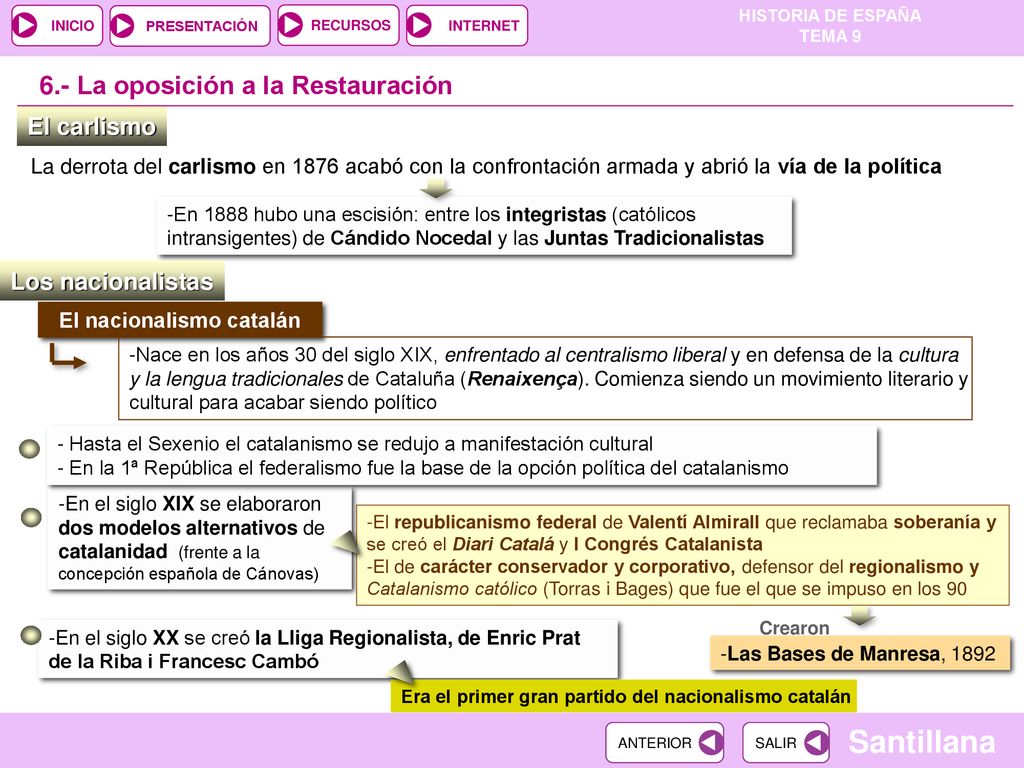Image resolution: width=1024 pixels, height=768 pixels.
Task: Click the text 'Catalanismo católico'
Action: 452,589
